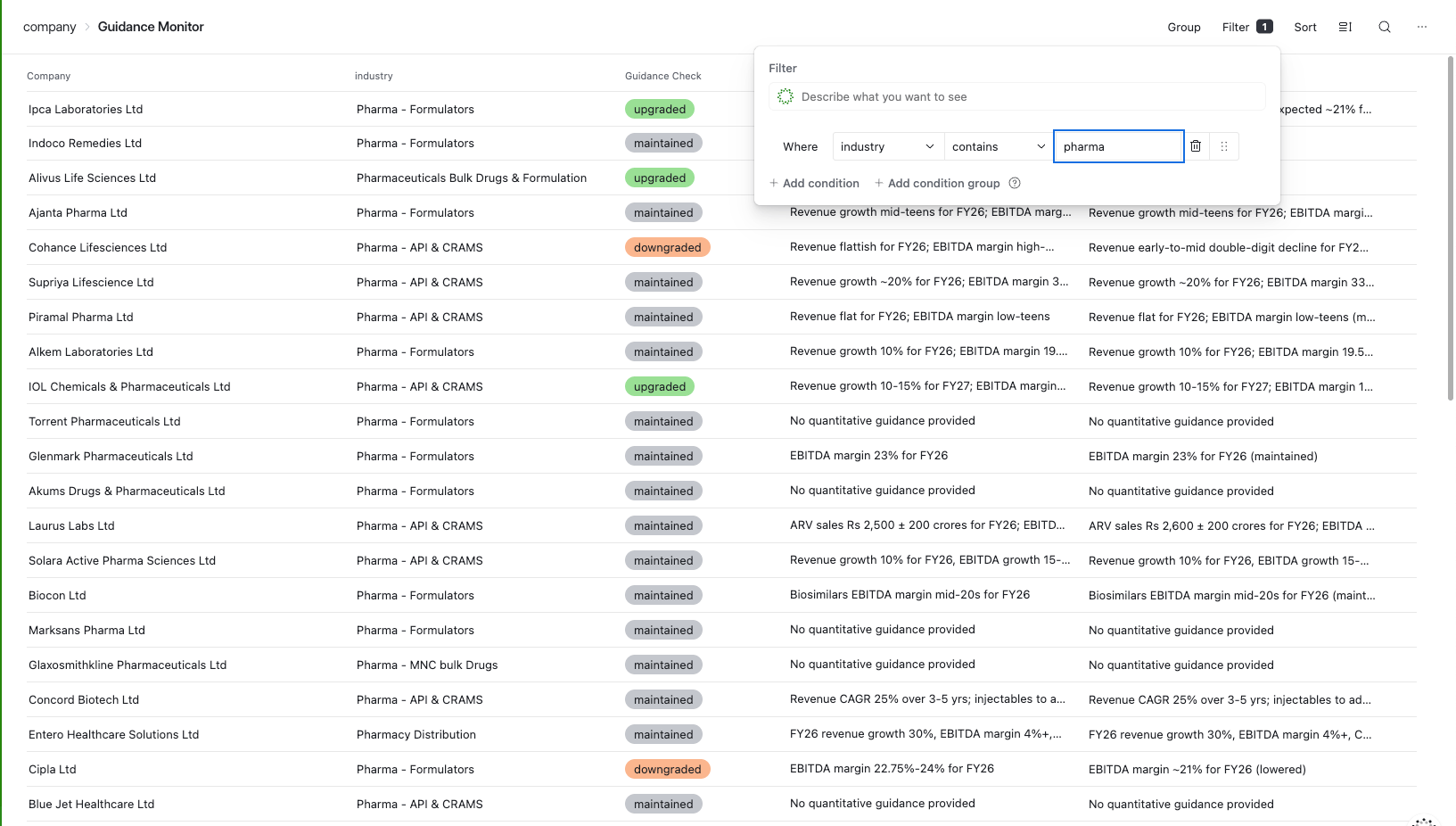Click the pharma filter value field

1118,146
